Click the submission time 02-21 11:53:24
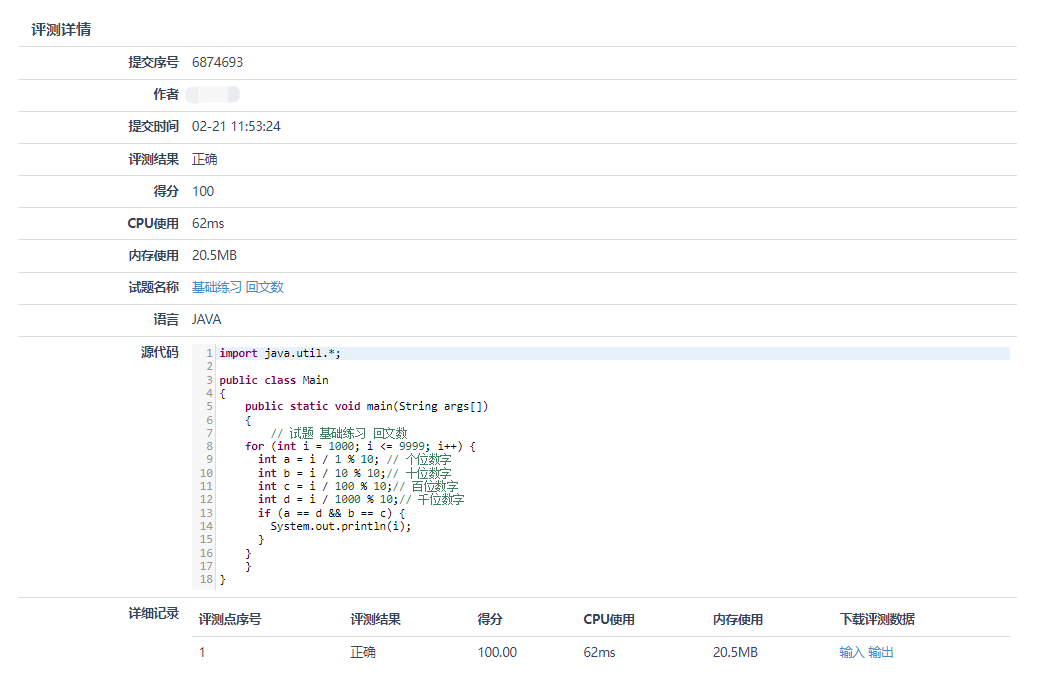The width and height of the screenshot is (1054, 691). coord(236,126)
